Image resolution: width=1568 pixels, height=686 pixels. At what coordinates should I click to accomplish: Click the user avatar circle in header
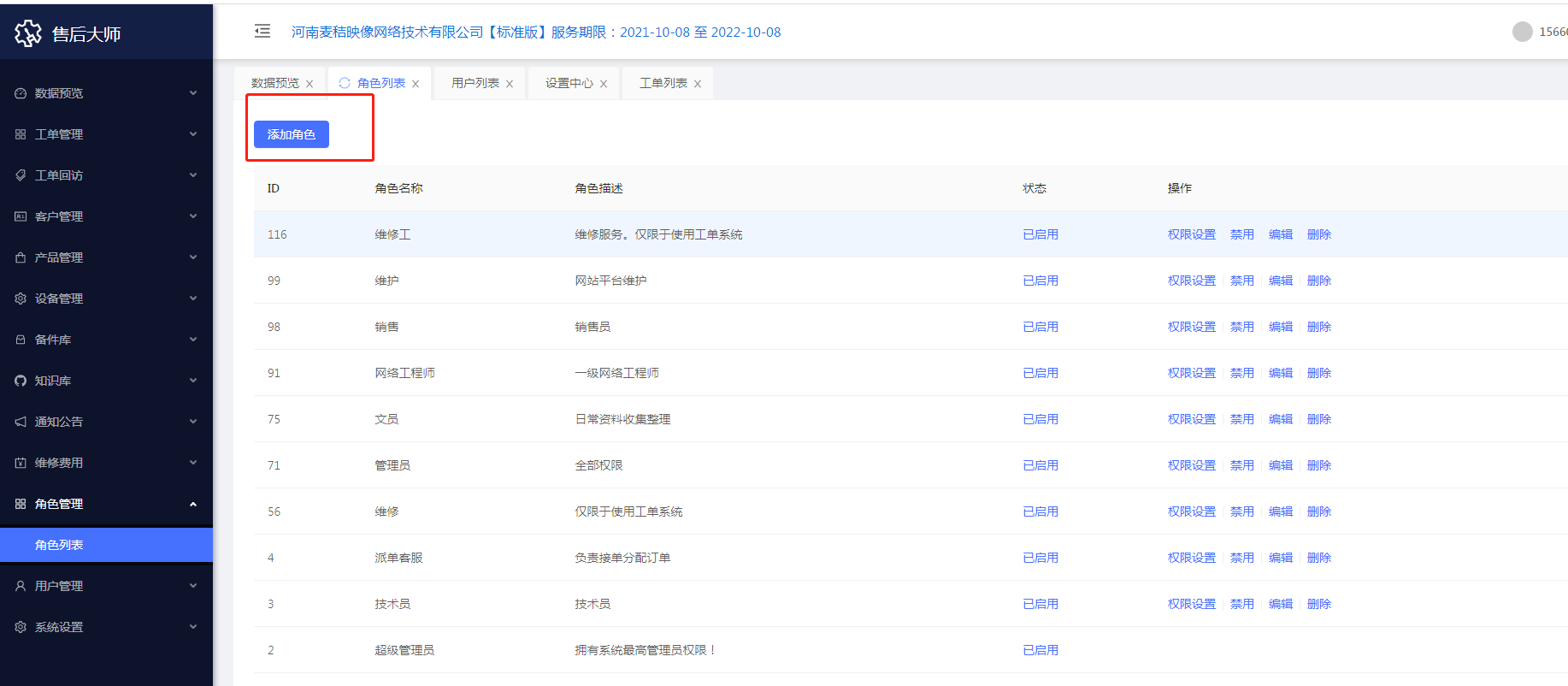[x=1522, y=32]
